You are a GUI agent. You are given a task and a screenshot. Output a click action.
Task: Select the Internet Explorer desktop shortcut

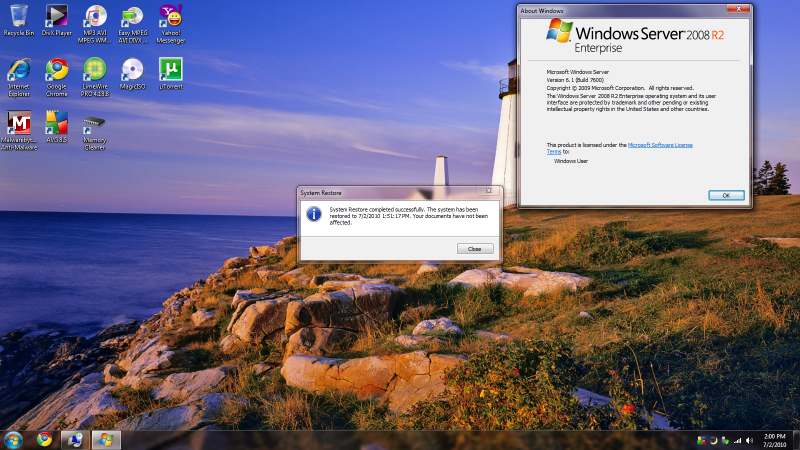click(19, 70)
